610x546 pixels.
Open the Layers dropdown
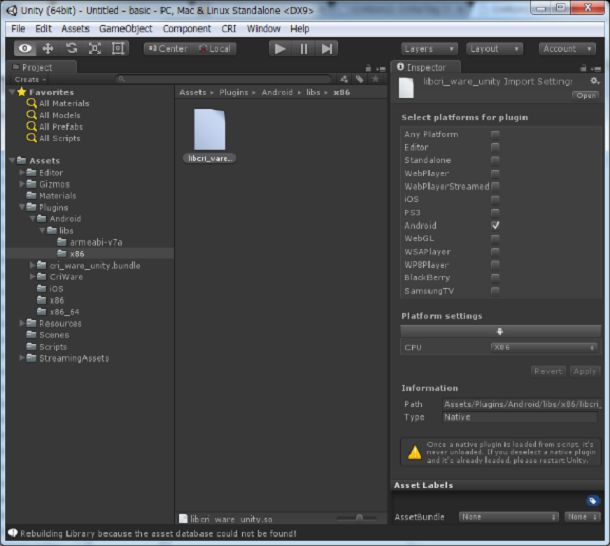pos(430,48)
